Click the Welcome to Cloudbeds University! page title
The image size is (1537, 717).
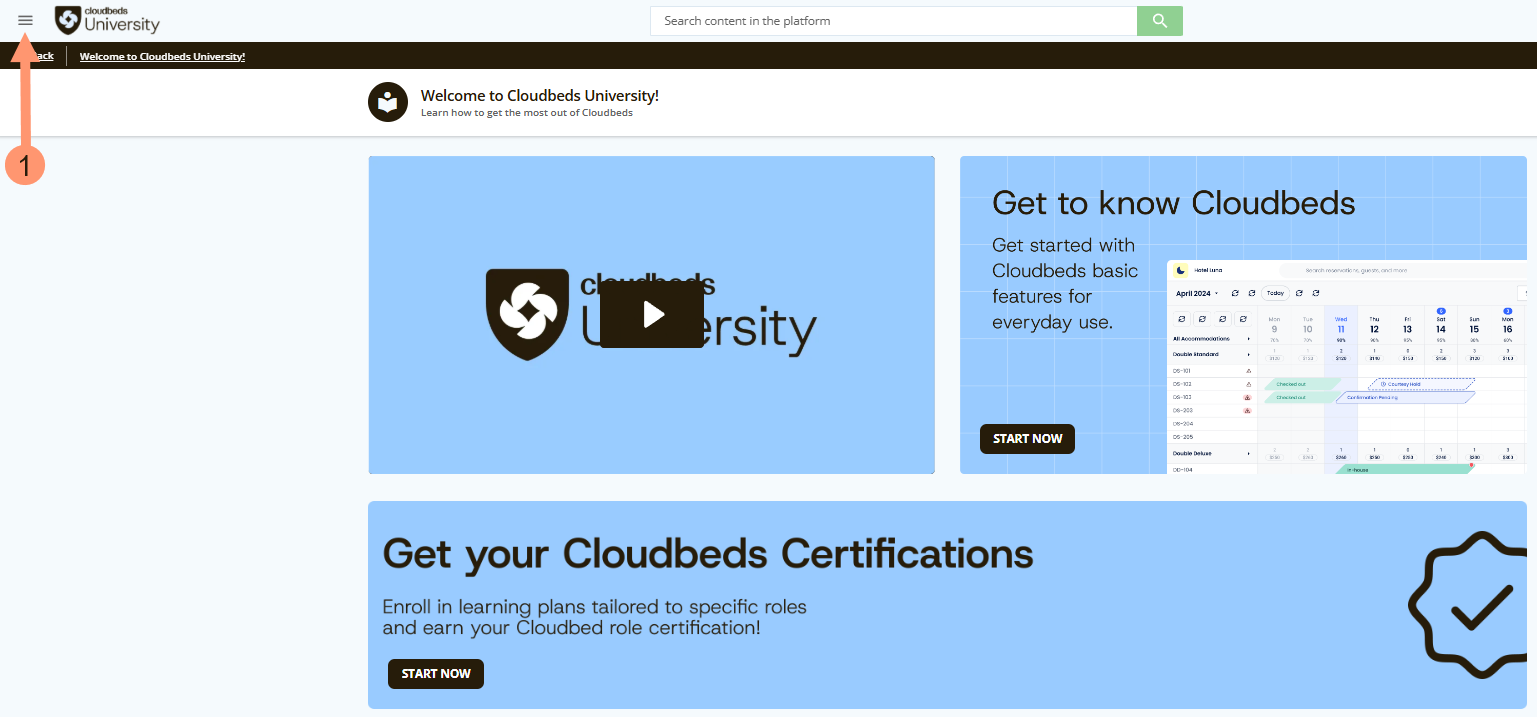click(540, 96)
